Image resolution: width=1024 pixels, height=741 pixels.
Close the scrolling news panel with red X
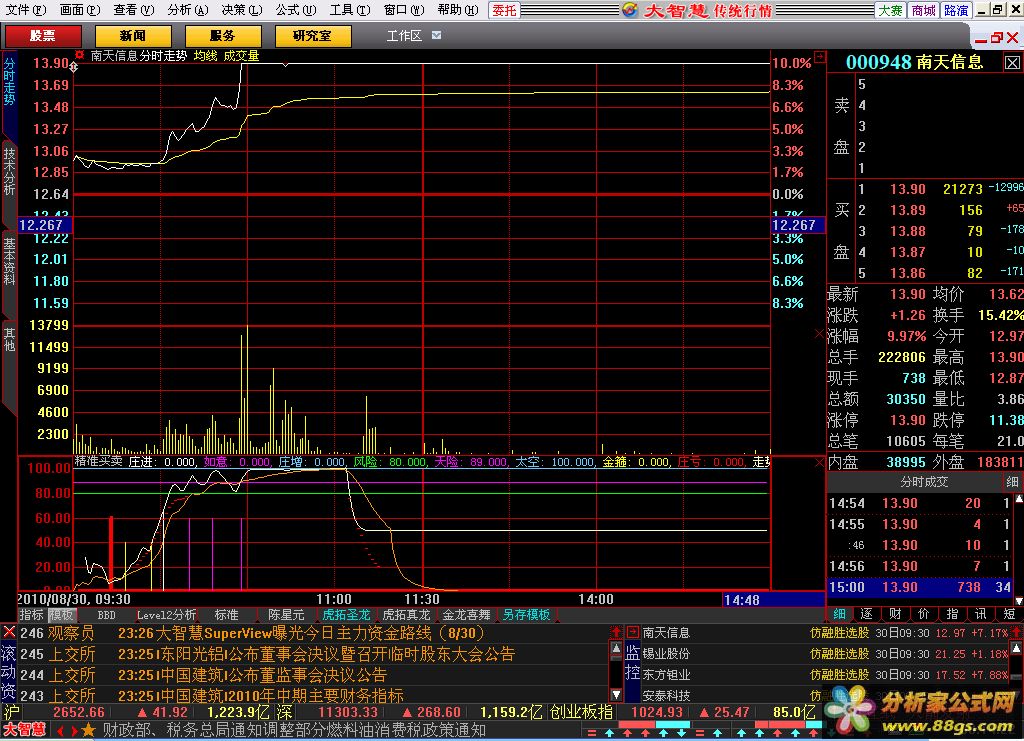pyautogui.click(x=9, y=632)
